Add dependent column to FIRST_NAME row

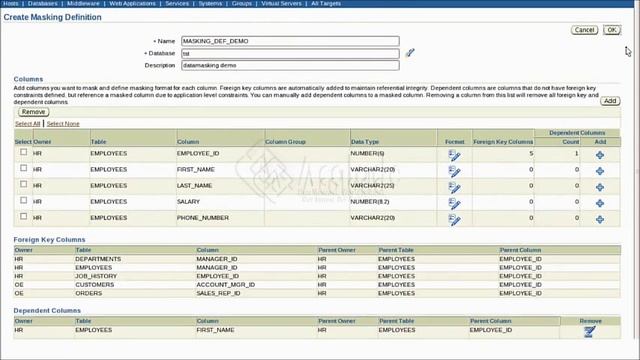click(x=600, y=171)
